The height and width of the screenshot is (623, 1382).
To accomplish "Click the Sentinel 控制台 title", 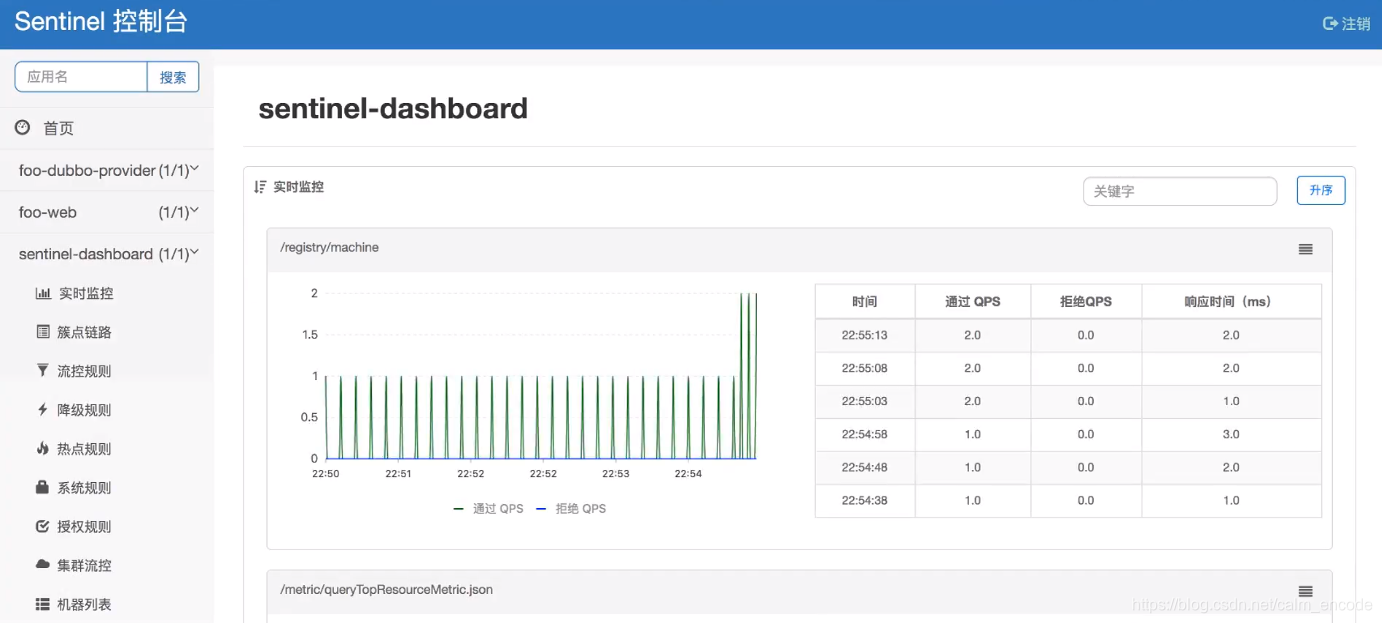I will click(101, 23).
